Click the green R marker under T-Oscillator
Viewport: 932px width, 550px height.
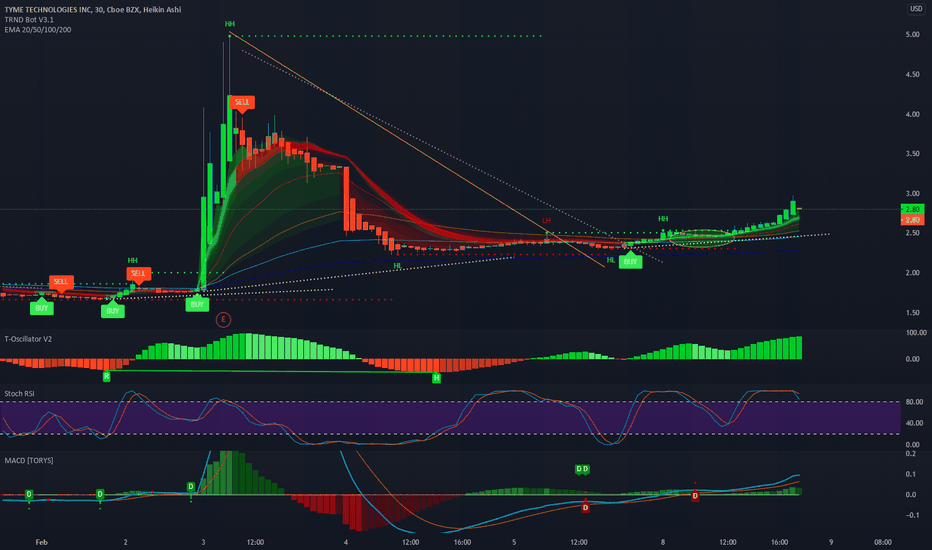(x=106, y=376)
